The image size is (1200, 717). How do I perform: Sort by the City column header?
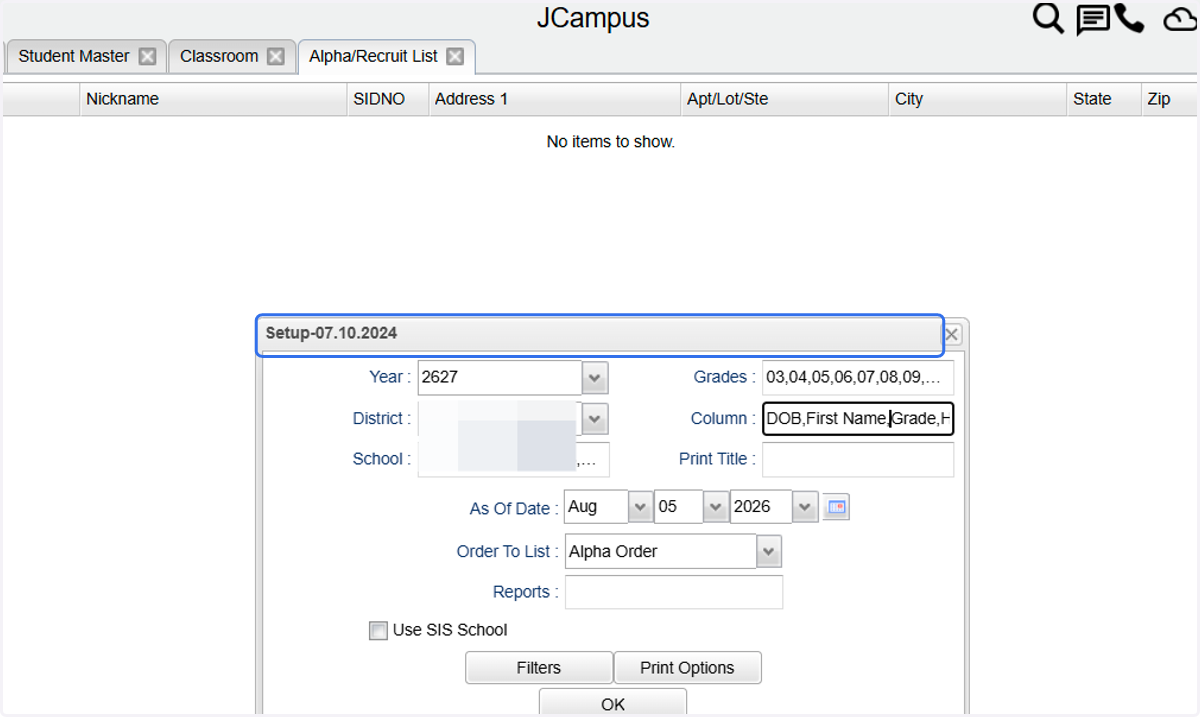click(x=978, y=99)
